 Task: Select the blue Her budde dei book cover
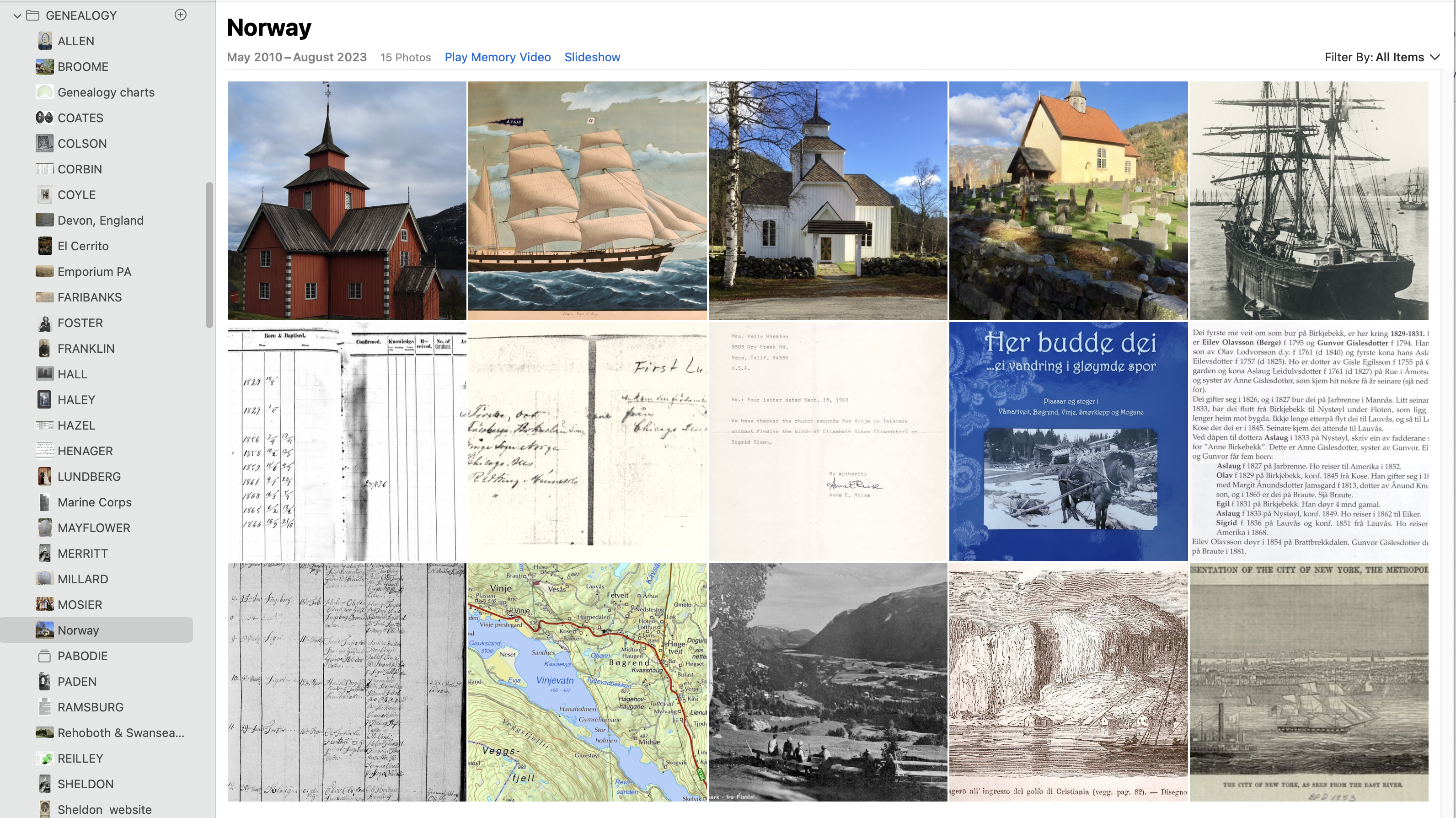tap(1068, 441)
